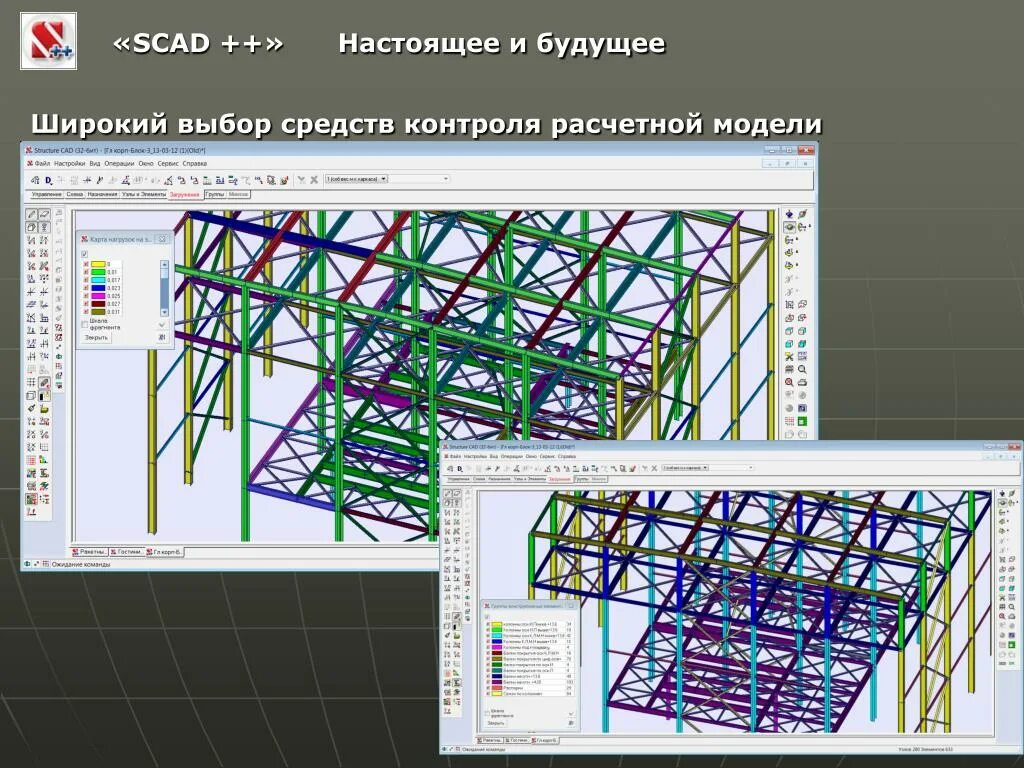Toggle the checkbox for value 0.01 in load map legend
The width and height of the screenshot is (1024, 768).
tap(86, 272)
